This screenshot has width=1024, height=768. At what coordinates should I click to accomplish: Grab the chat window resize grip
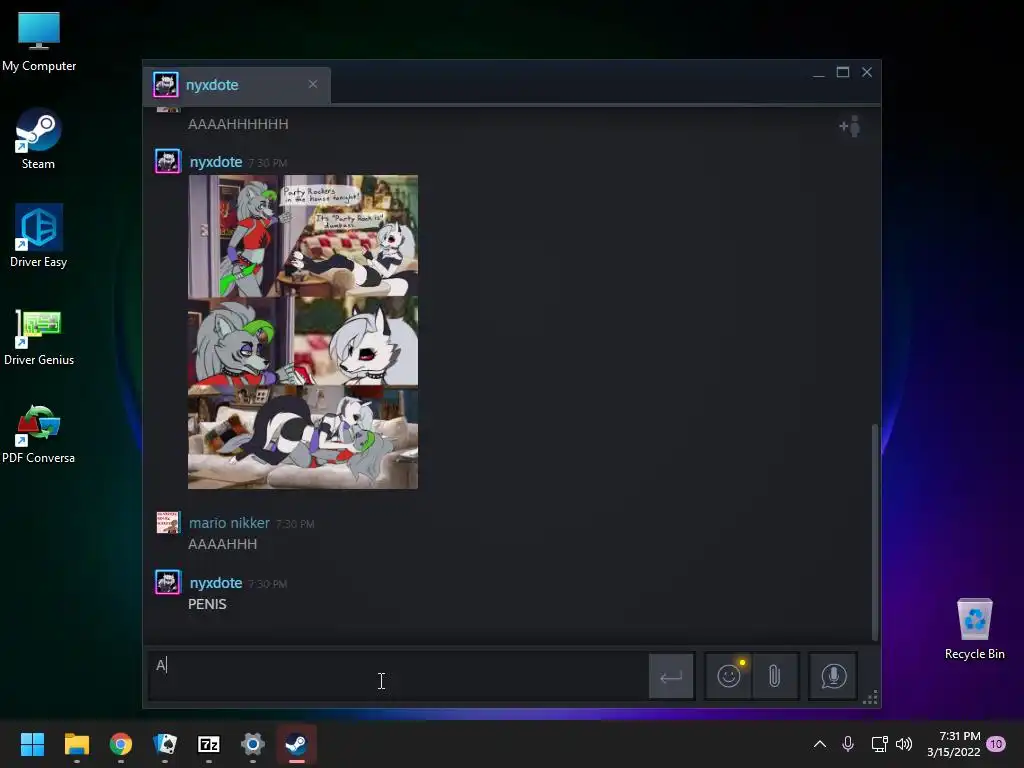(x=871, y=697)
